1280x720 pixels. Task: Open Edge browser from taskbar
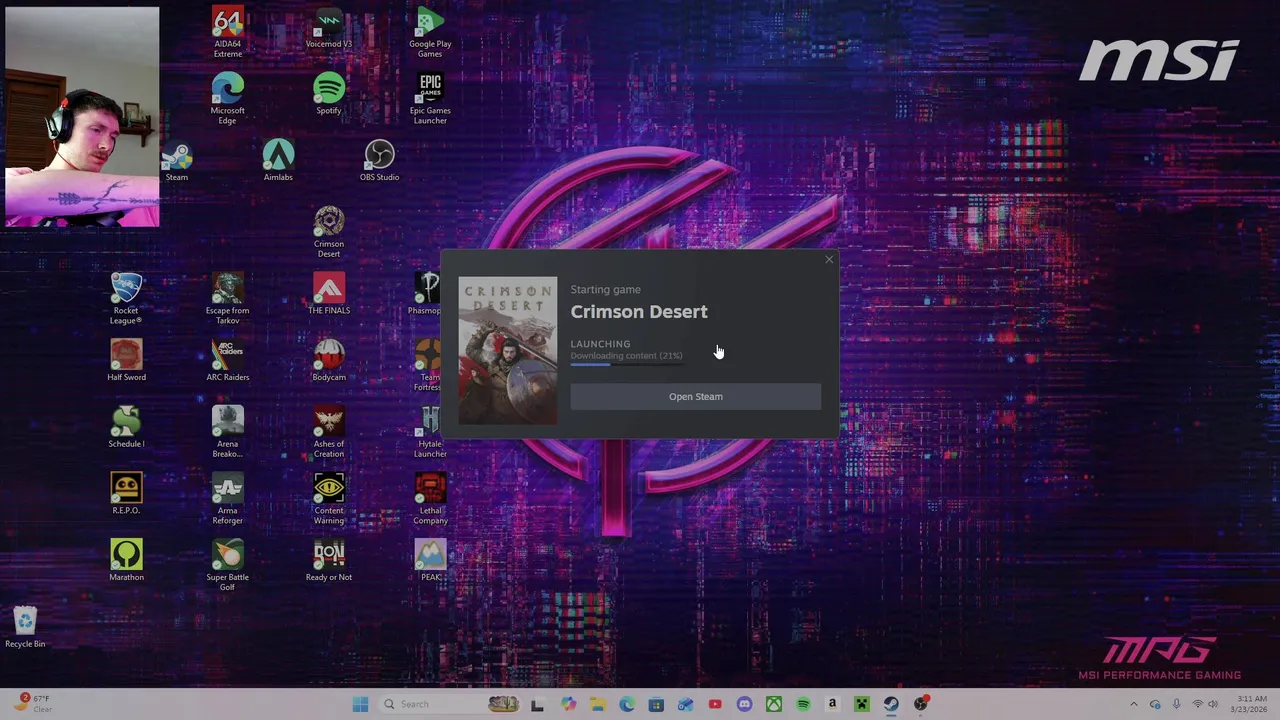click(x=626, y=704)
